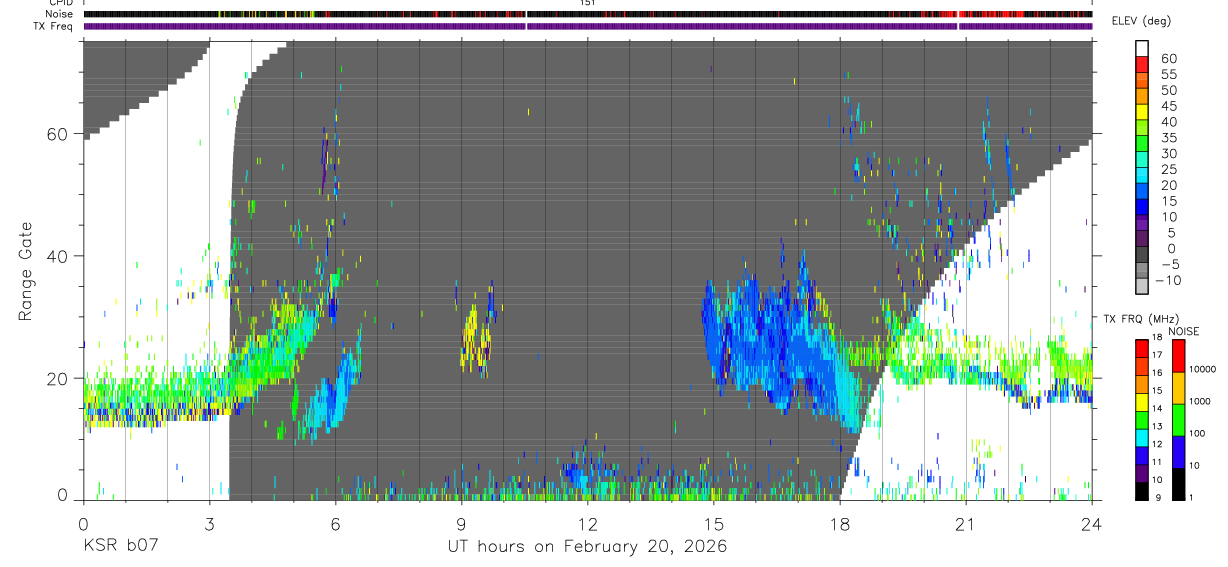Image resolution: width=1228 pixels, height=567 pixels.
Task: Click the '9' hour tick label on x-axis
Action: pos(461,524)
